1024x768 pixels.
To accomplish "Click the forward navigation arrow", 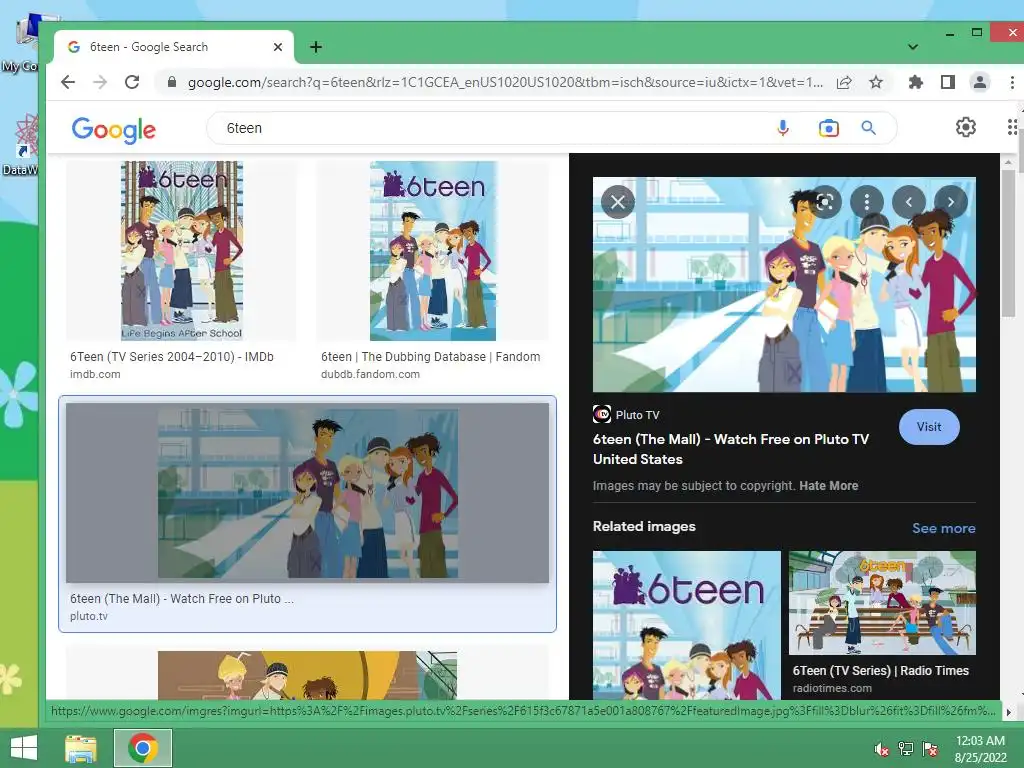I will click(x=100, y=82).
